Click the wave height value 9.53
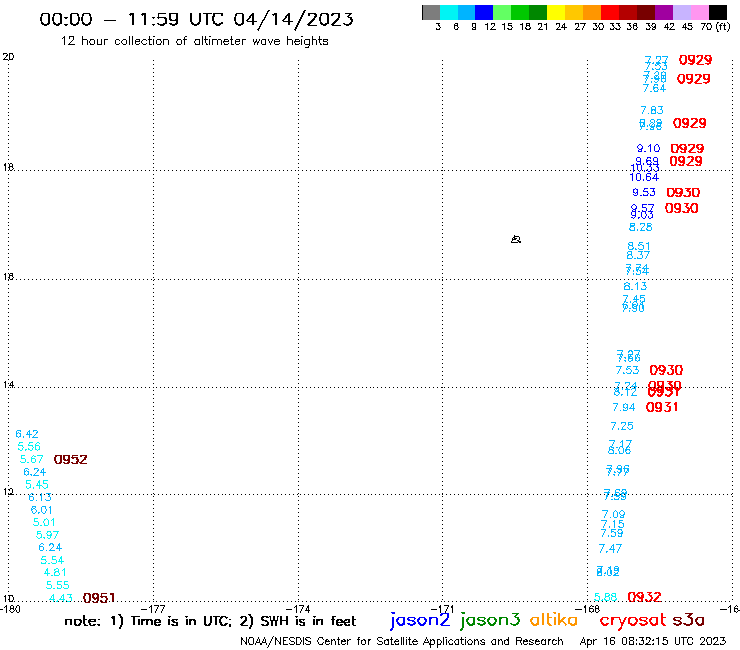 [644, 192]
